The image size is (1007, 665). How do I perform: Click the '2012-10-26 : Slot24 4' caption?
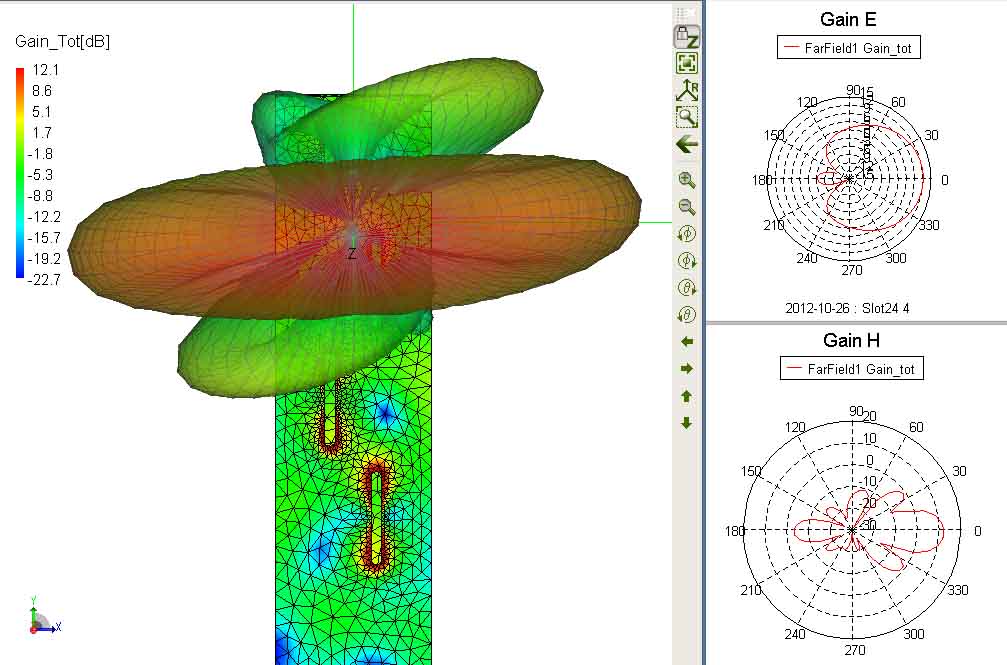pyautogui.click(x=847, y=308)
